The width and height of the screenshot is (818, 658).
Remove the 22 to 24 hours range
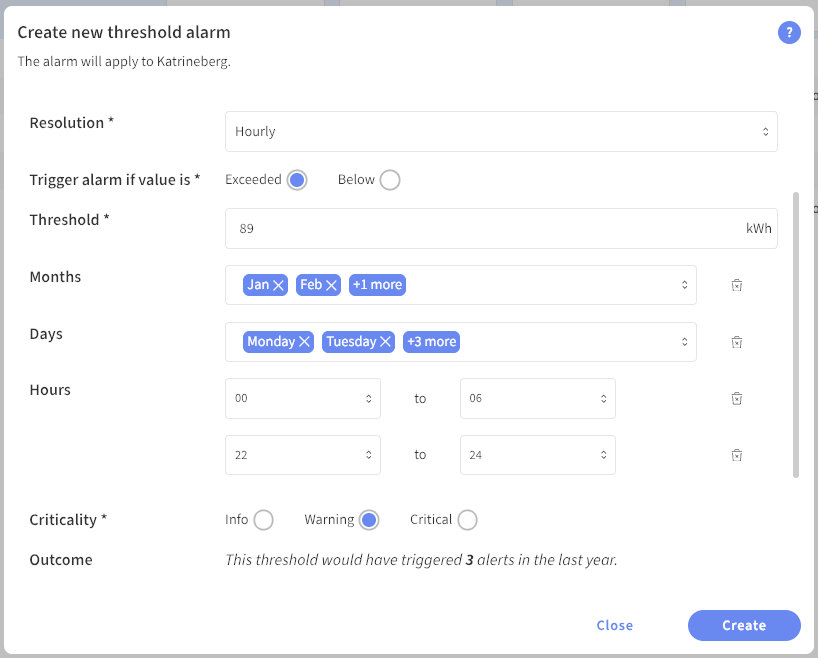tap(737, 455)
